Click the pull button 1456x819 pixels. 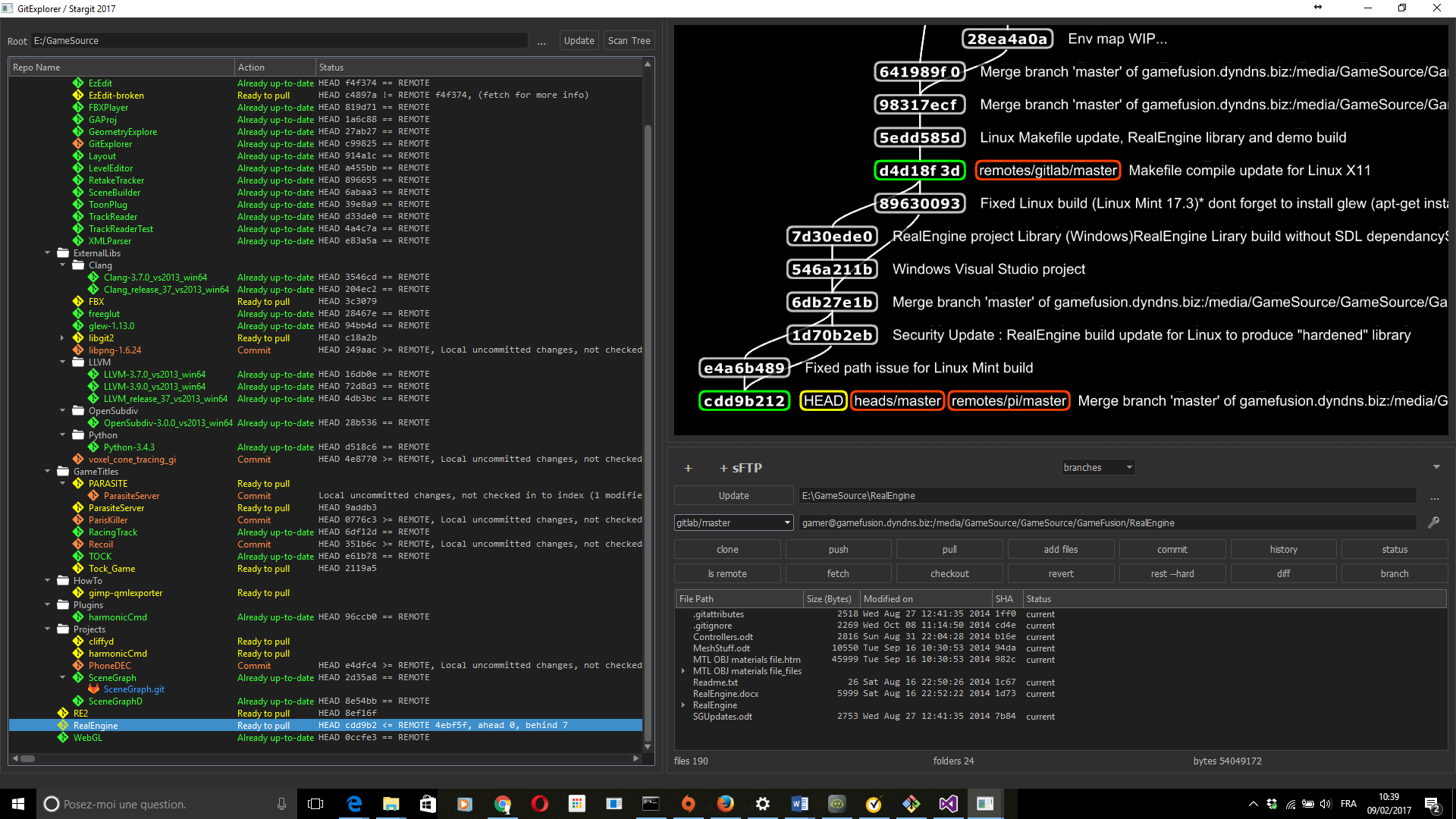tap(949, 550)
